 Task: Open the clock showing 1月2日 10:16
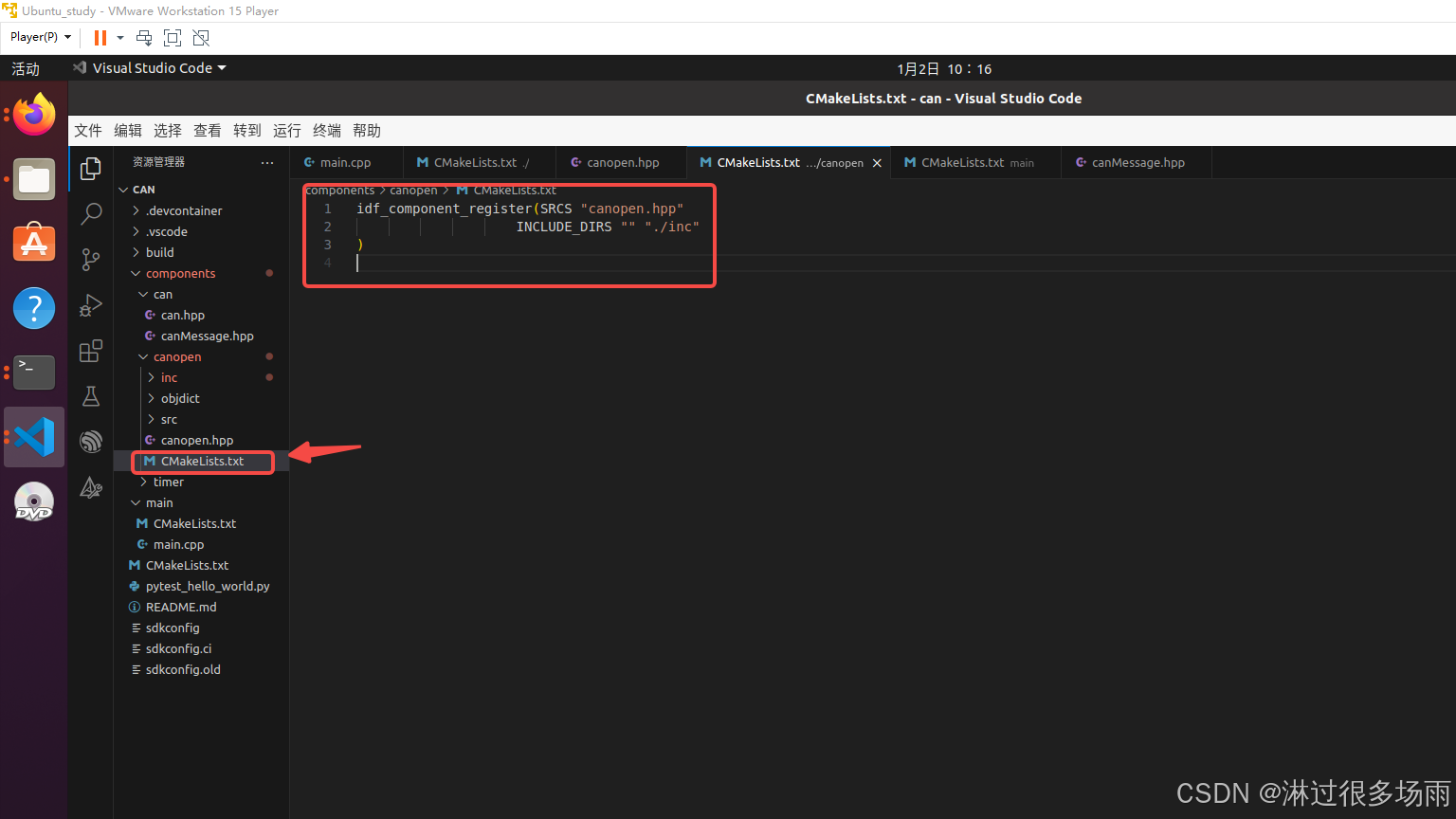click(x=944, y=69)
